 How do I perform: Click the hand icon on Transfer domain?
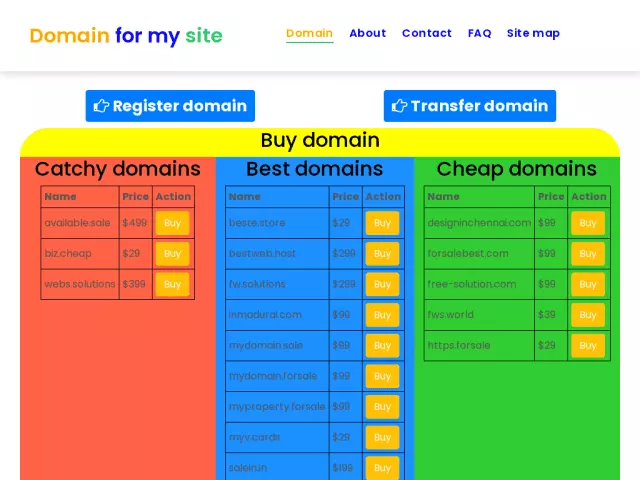[399, 106]
